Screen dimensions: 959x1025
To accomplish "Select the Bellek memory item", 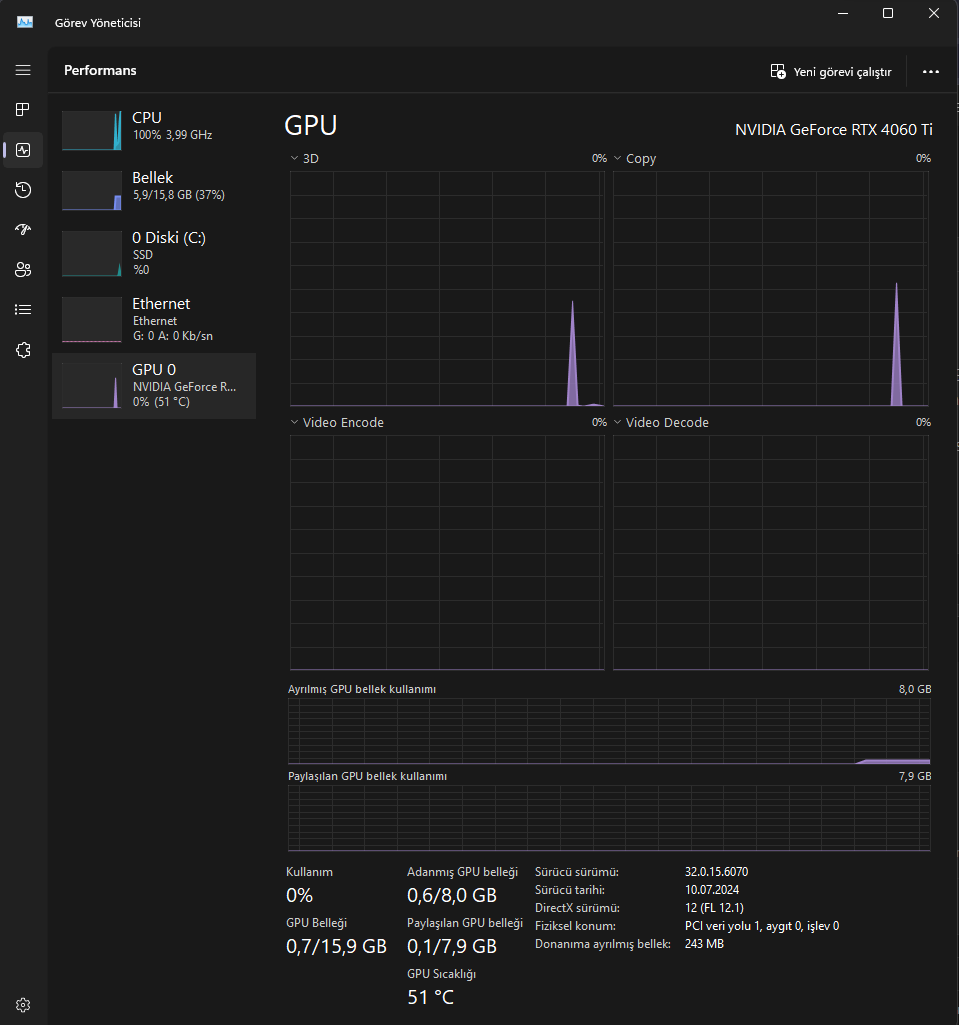I will coord(154,190).
